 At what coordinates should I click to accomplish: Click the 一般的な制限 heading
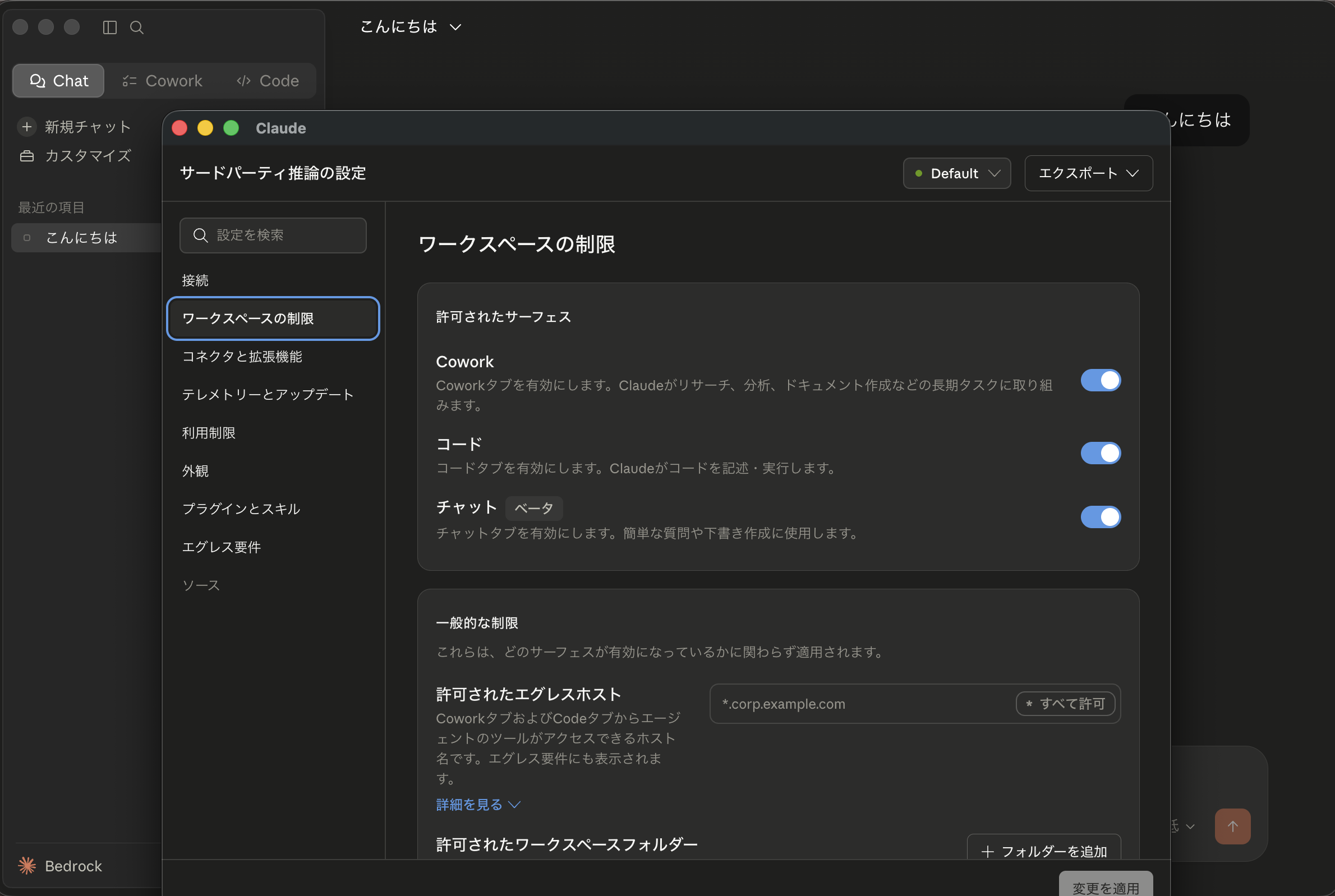(x=477, y=622)
